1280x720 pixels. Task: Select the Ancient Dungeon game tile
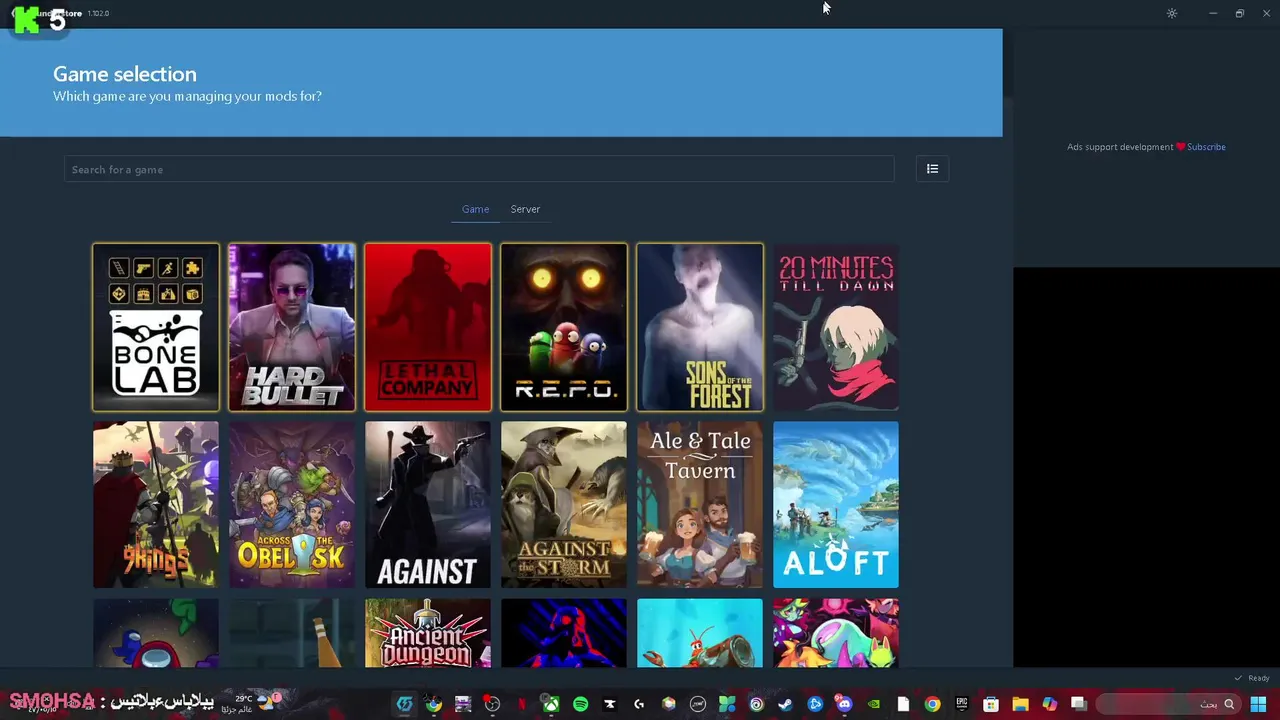pyautogui.click(x=428, y=633)
